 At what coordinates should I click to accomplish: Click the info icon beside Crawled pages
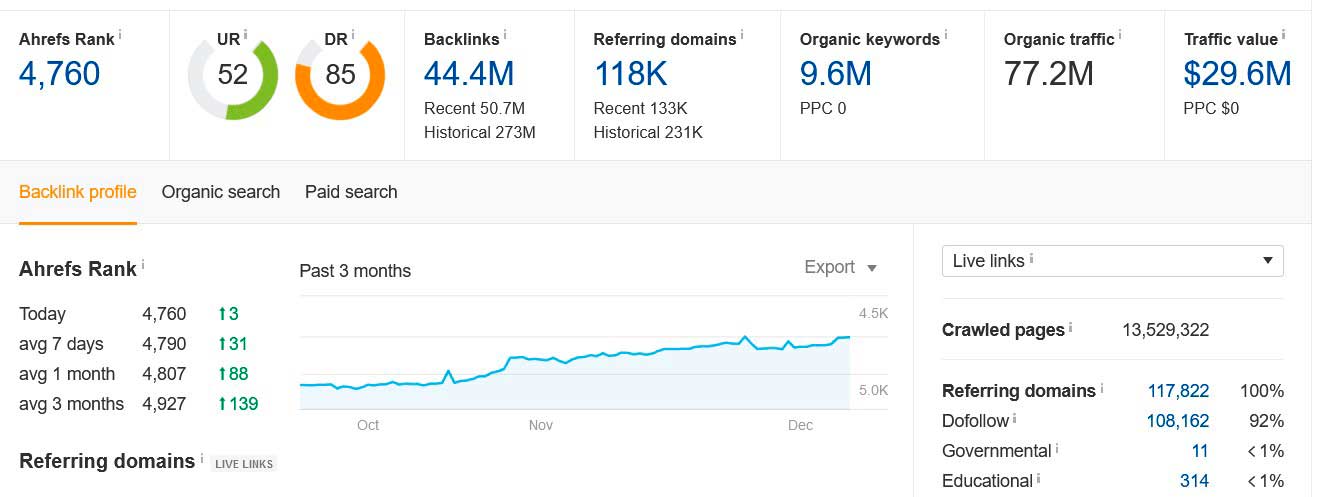point(1071,326)
